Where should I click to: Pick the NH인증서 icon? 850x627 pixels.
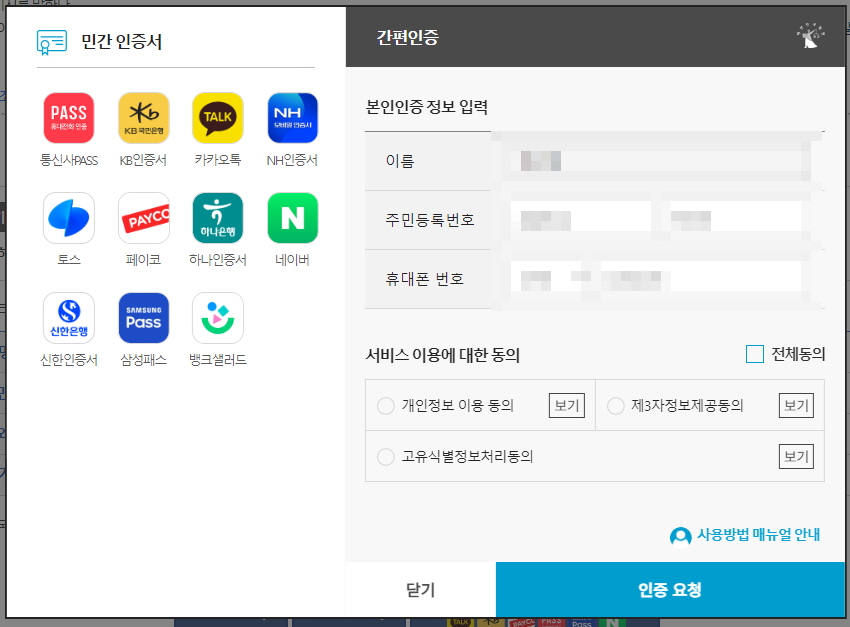coord(293,118)
